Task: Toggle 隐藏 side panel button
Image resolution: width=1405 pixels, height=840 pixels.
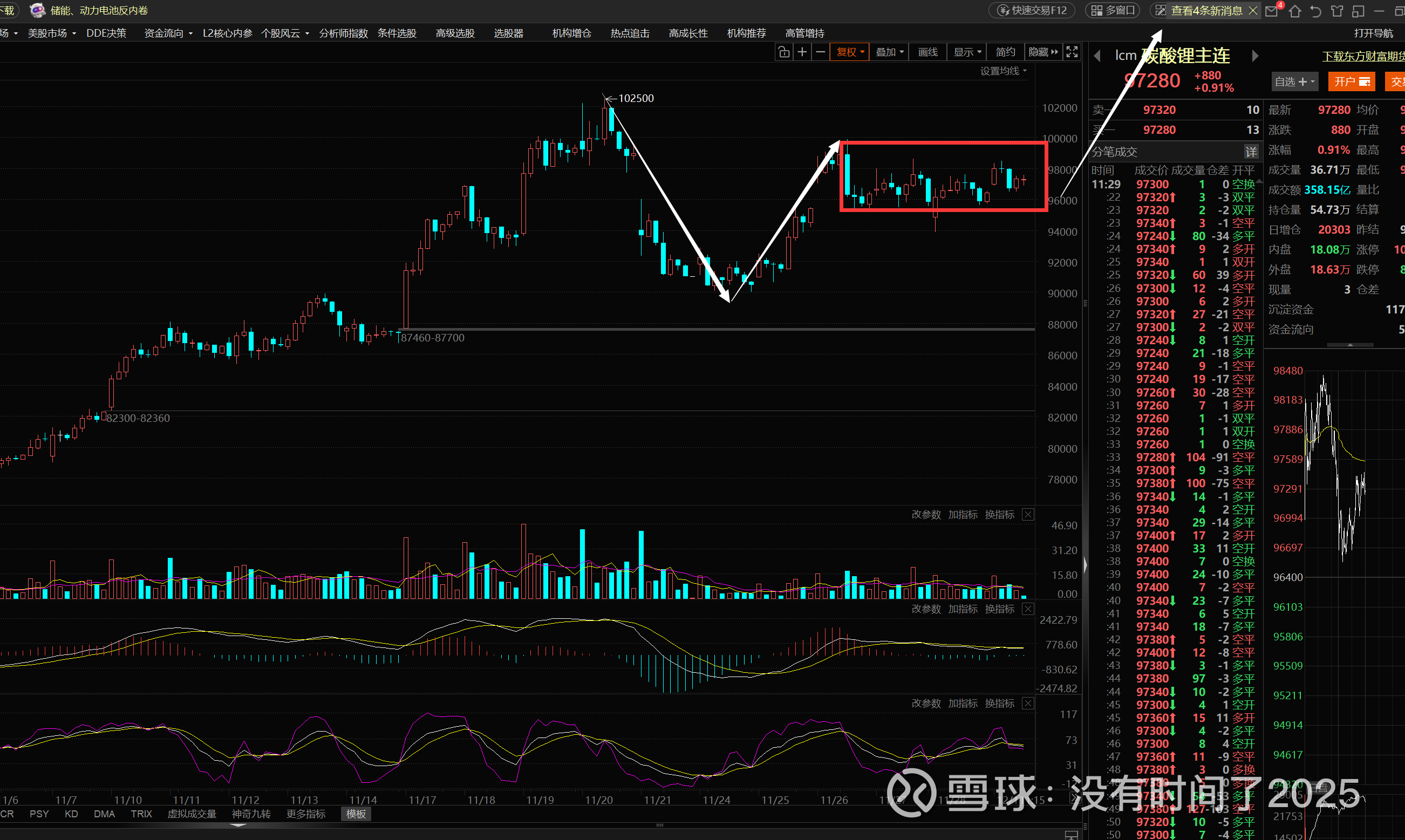Action: pos(1043,52)
